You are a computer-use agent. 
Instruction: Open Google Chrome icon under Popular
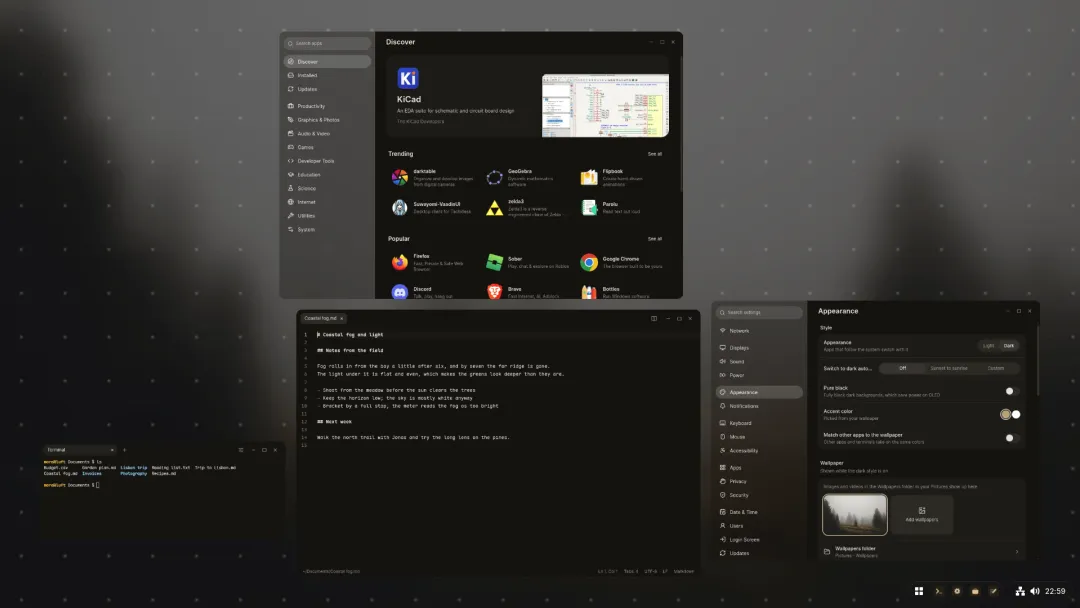pos(589,262)
